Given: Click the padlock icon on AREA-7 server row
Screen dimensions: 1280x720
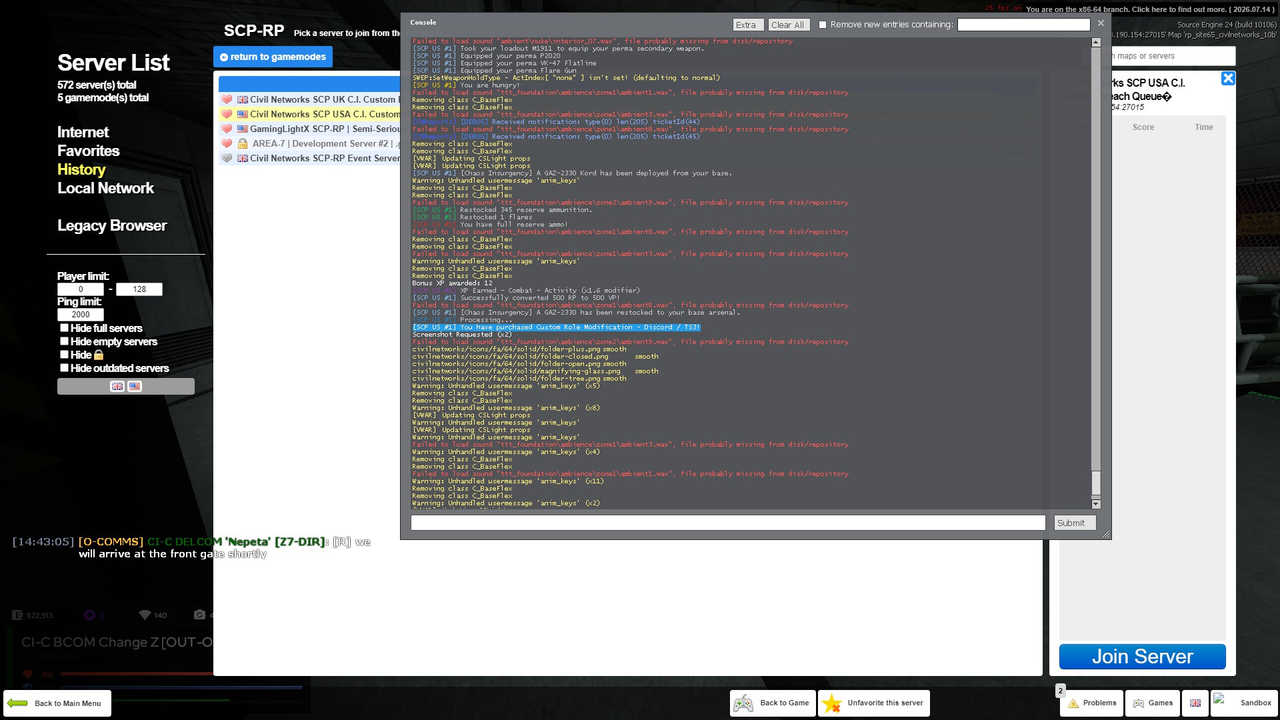Looking at the screenshot, I should click(x=243, y=144).
